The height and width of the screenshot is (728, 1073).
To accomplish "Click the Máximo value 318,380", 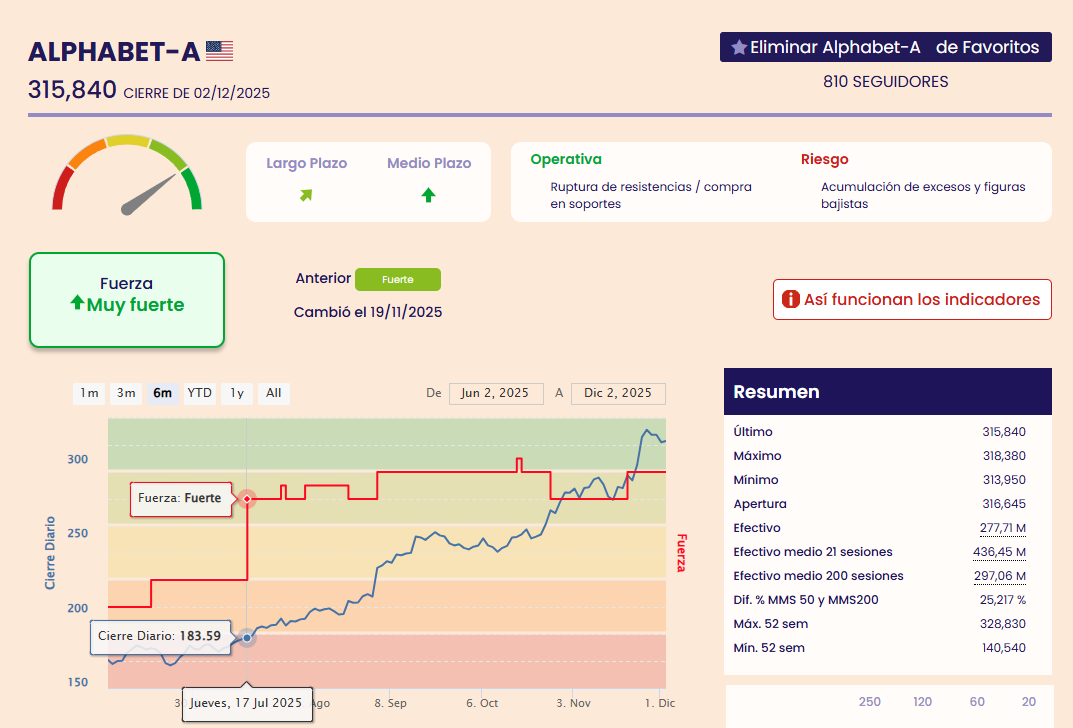I will click(x=1004, y=456).
